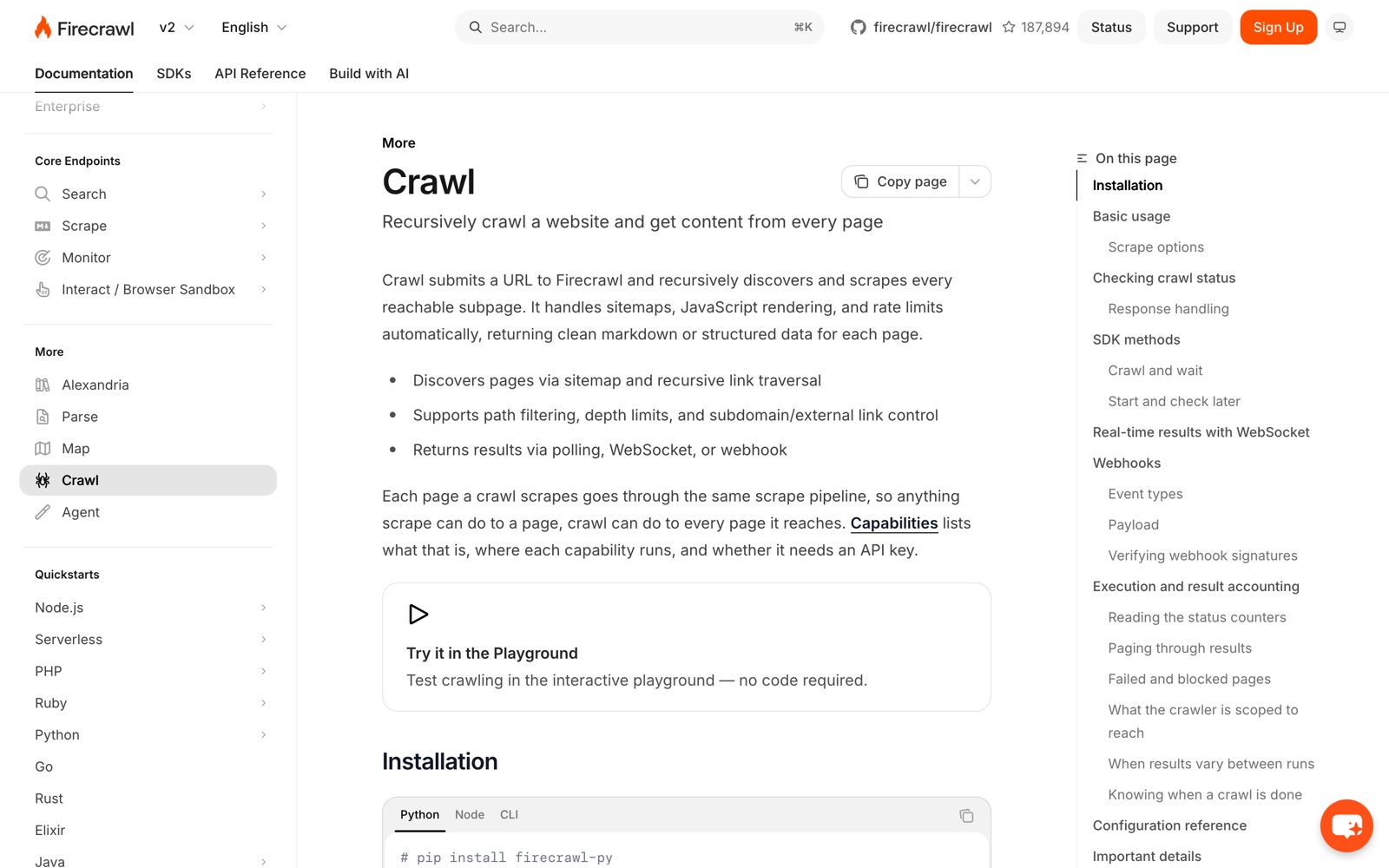Expand the Search endpoint chevron
This screenshot has width=1389, height=868.
click(263, 194)
